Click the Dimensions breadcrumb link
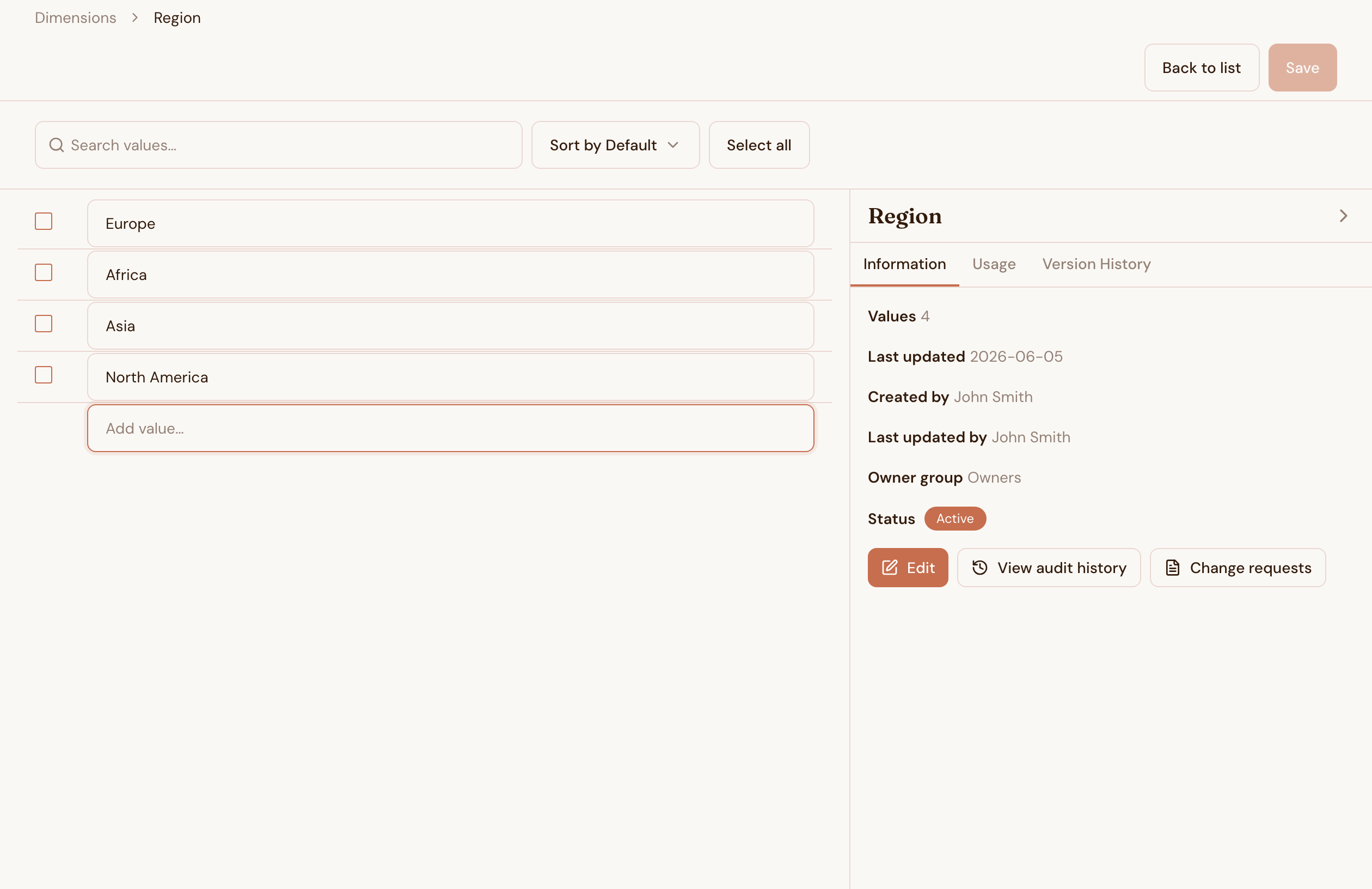1372x889 pixels. (76, 18)
